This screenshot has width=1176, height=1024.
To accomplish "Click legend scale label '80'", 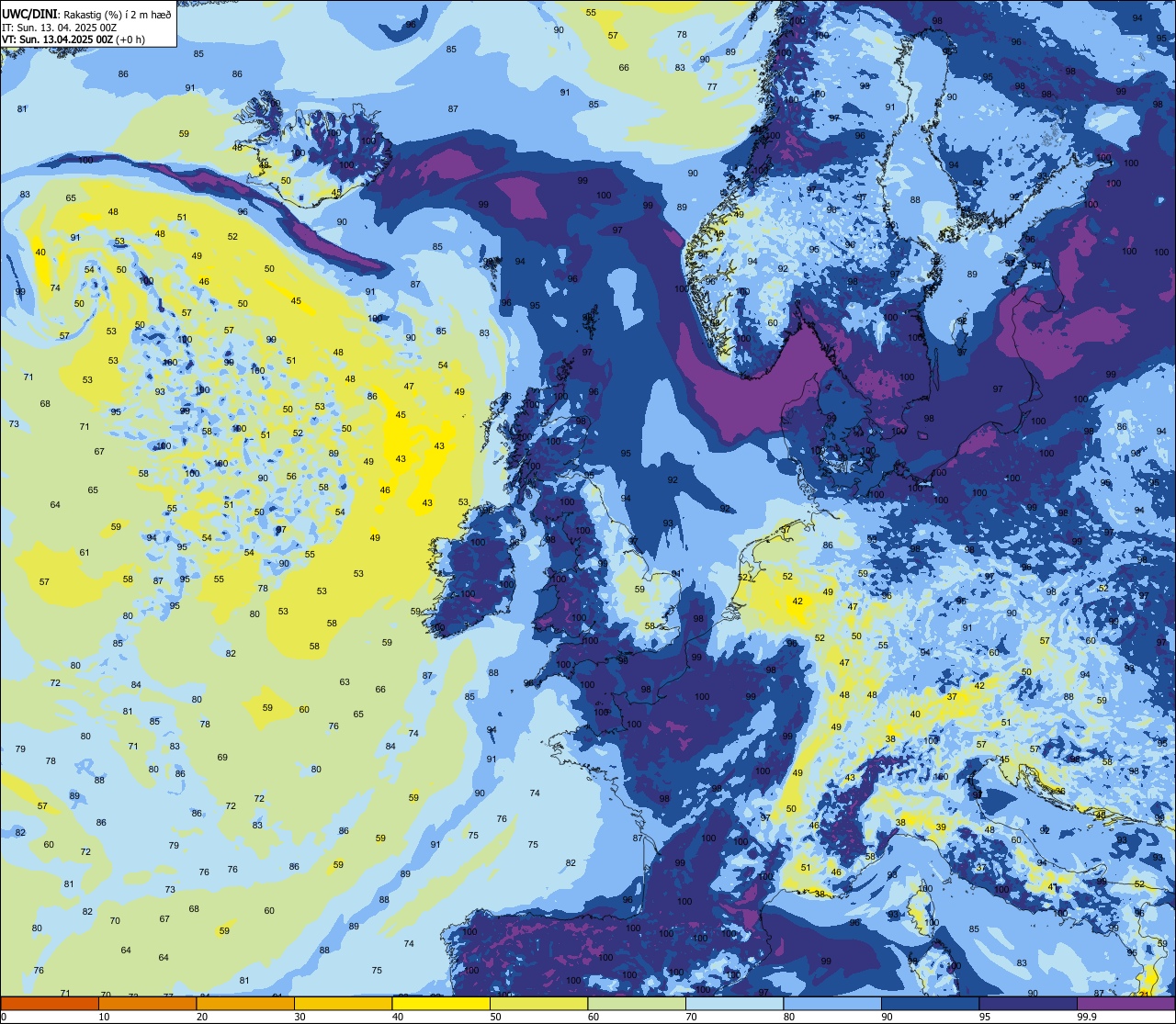I will point(789,1017).
